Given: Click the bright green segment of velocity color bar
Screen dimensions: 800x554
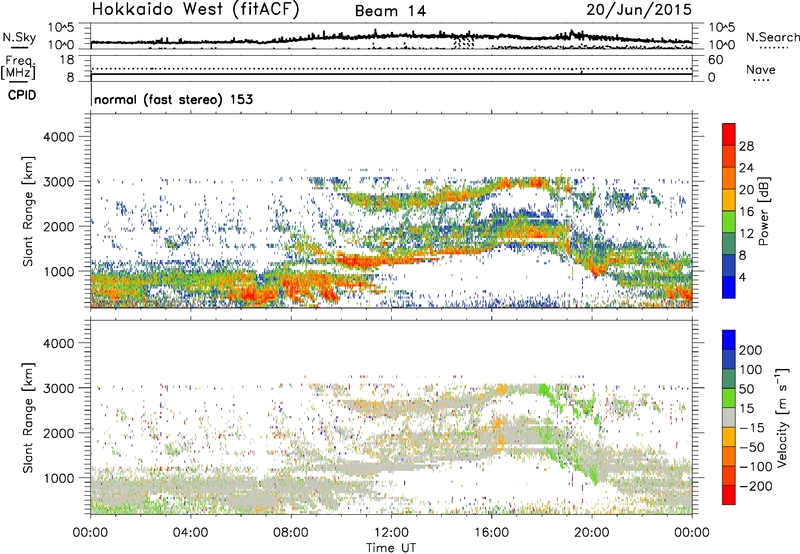Looking at the screenshot, I should [x=729, y=398].
